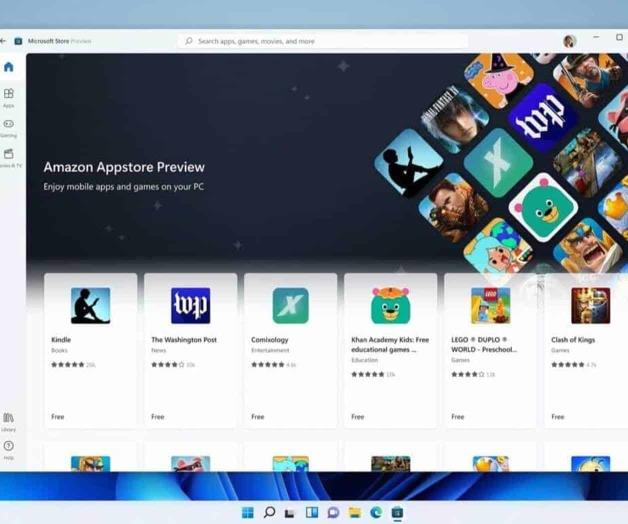Click the LEGO DUPLO WORLD app icon

coord(491,305)
